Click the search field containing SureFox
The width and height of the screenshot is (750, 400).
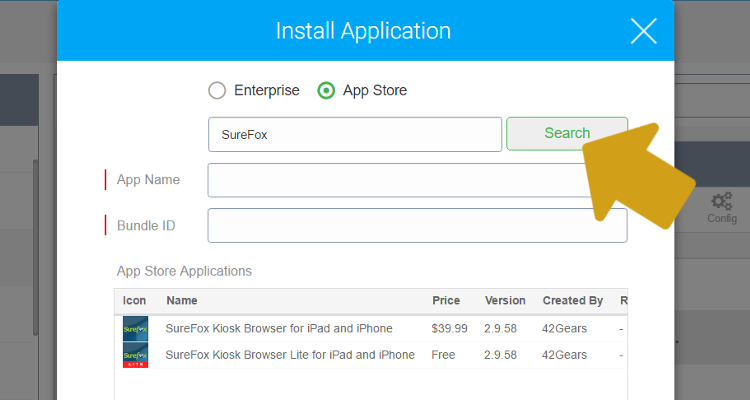point(355,134)
